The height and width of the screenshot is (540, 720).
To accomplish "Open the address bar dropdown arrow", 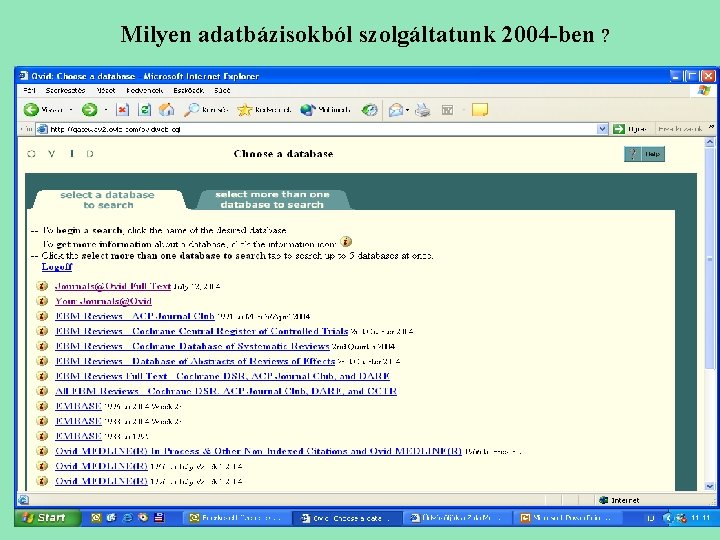I will pyautogui.click(x=602, y=129).
